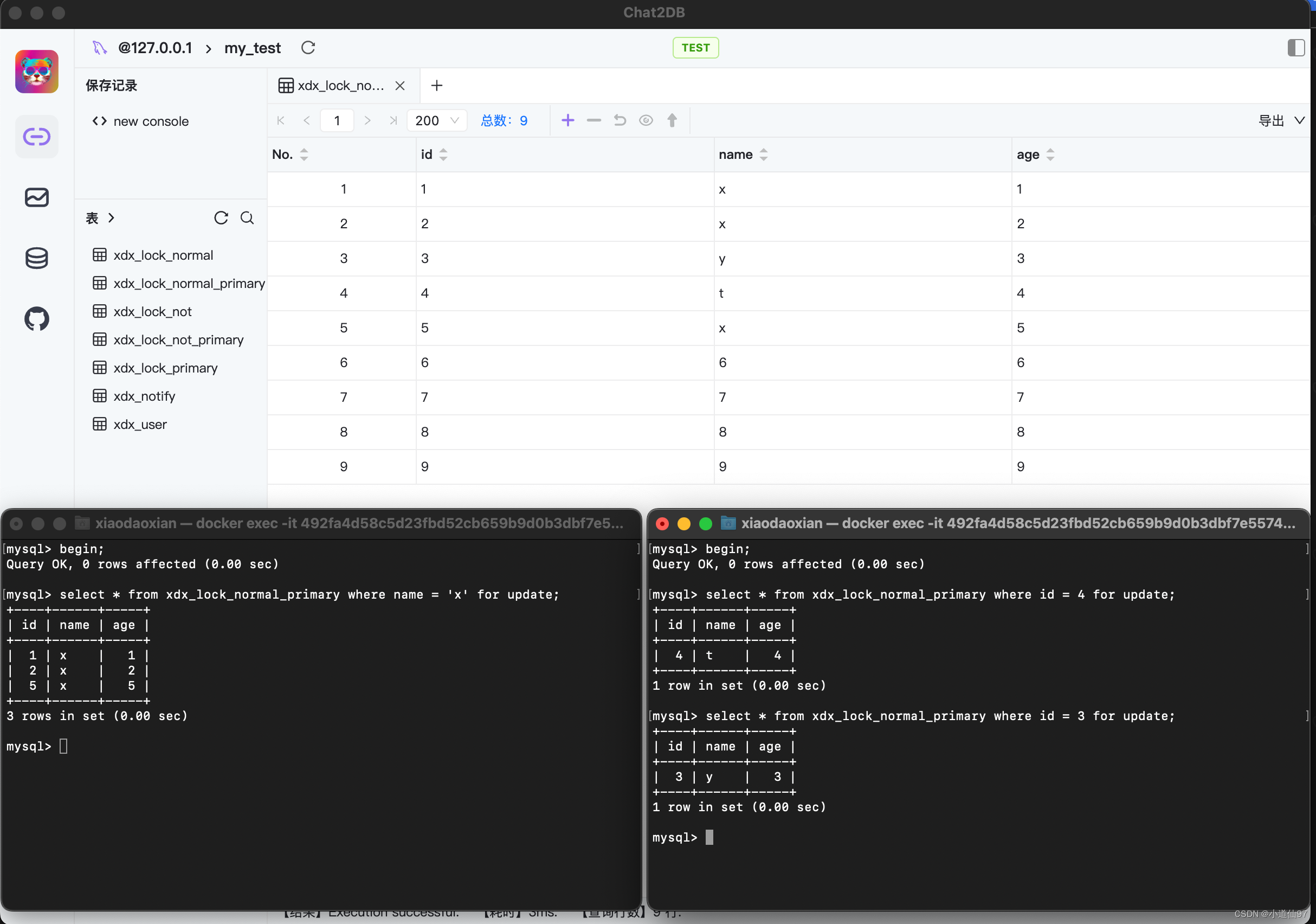This screenshot has width=1316, height=924.
Task: Sort by the age column
Action: [x=1050, y=155]
